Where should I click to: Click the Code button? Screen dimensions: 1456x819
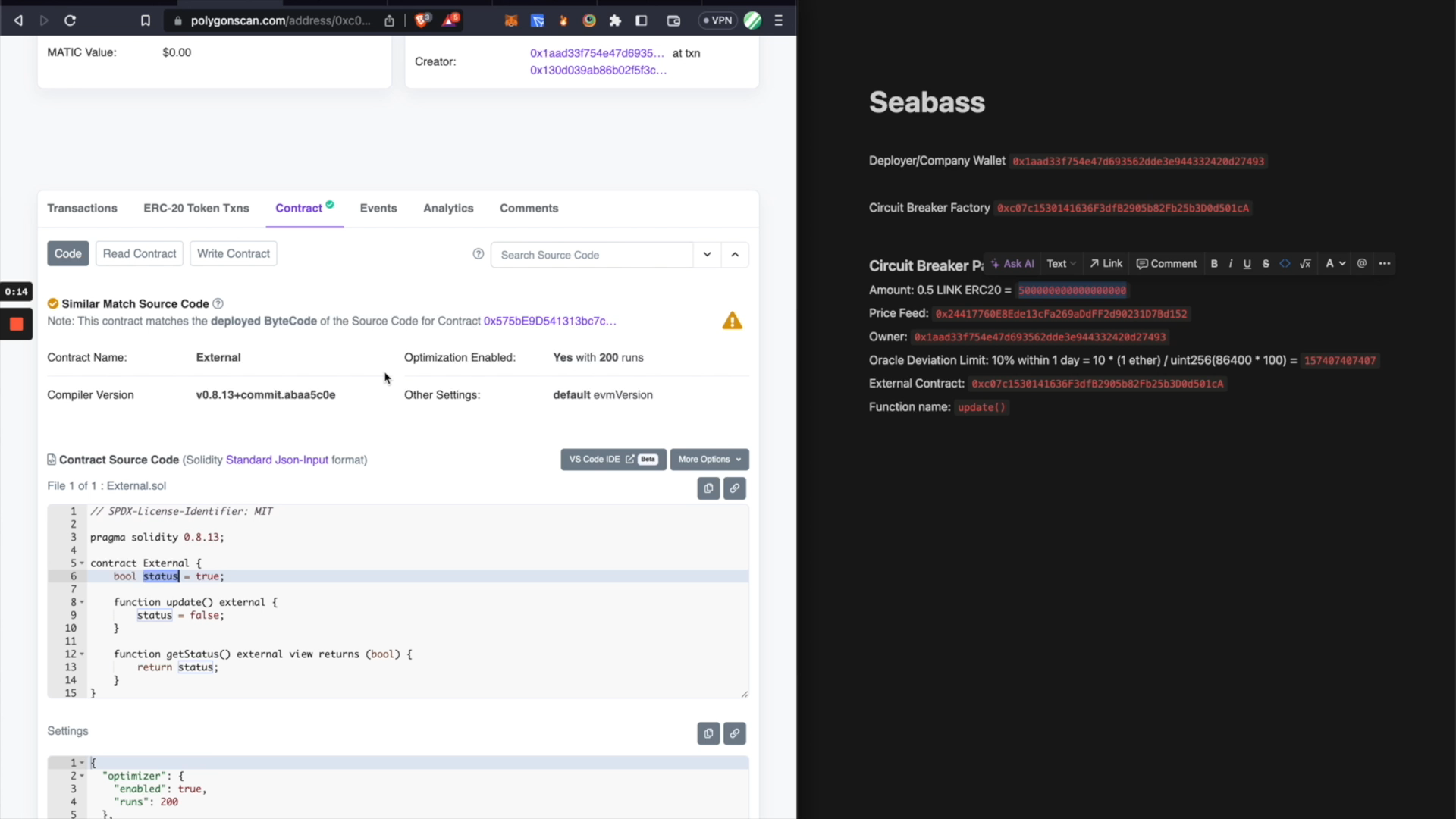(68, 253)
